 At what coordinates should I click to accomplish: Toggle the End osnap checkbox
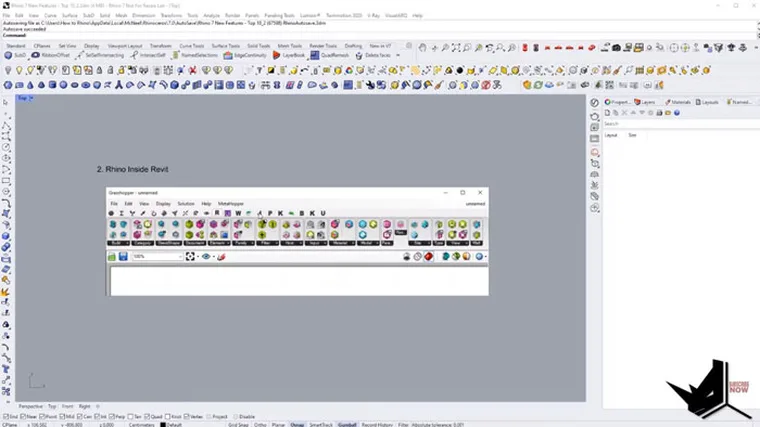tap(6, 417)
